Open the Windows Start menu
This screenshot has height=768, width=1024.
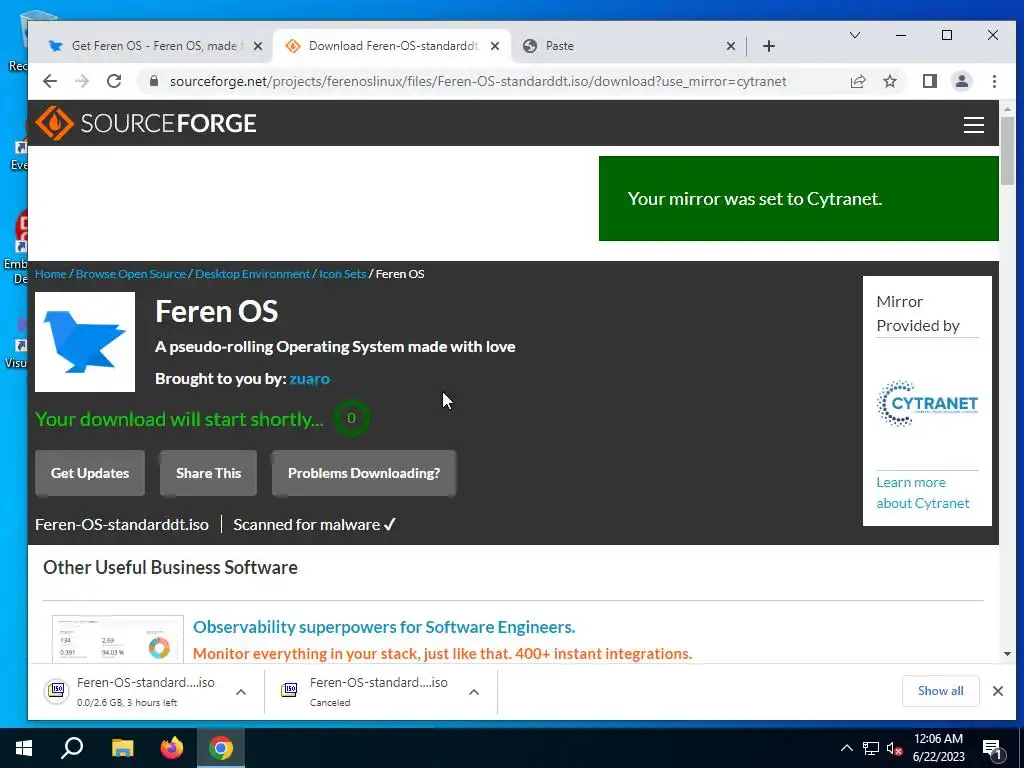point(24,748)
